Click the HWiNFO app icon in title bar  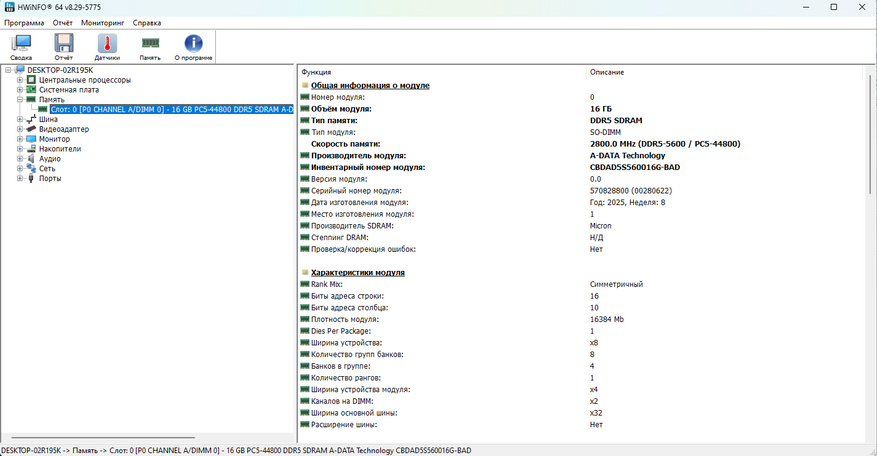point(9,7)
